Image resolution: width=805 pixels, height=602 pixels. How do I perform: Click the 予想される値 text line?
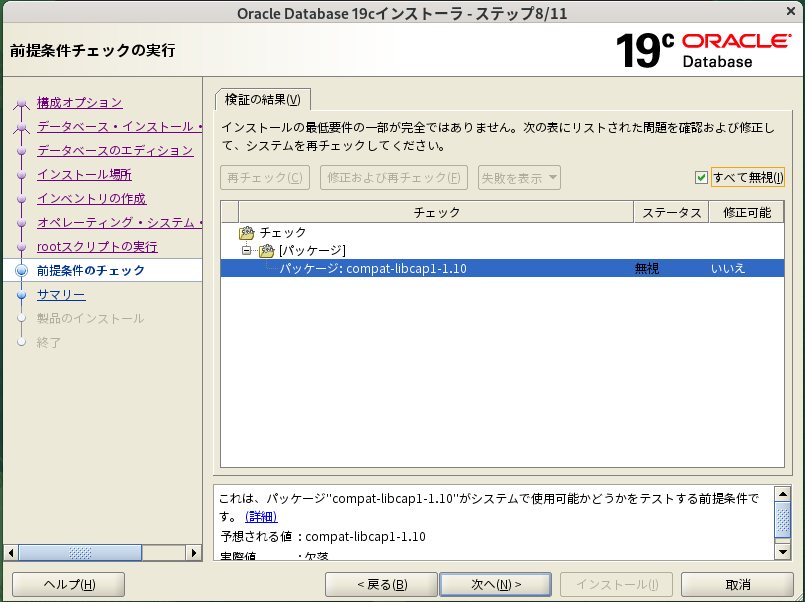[323, 537]
